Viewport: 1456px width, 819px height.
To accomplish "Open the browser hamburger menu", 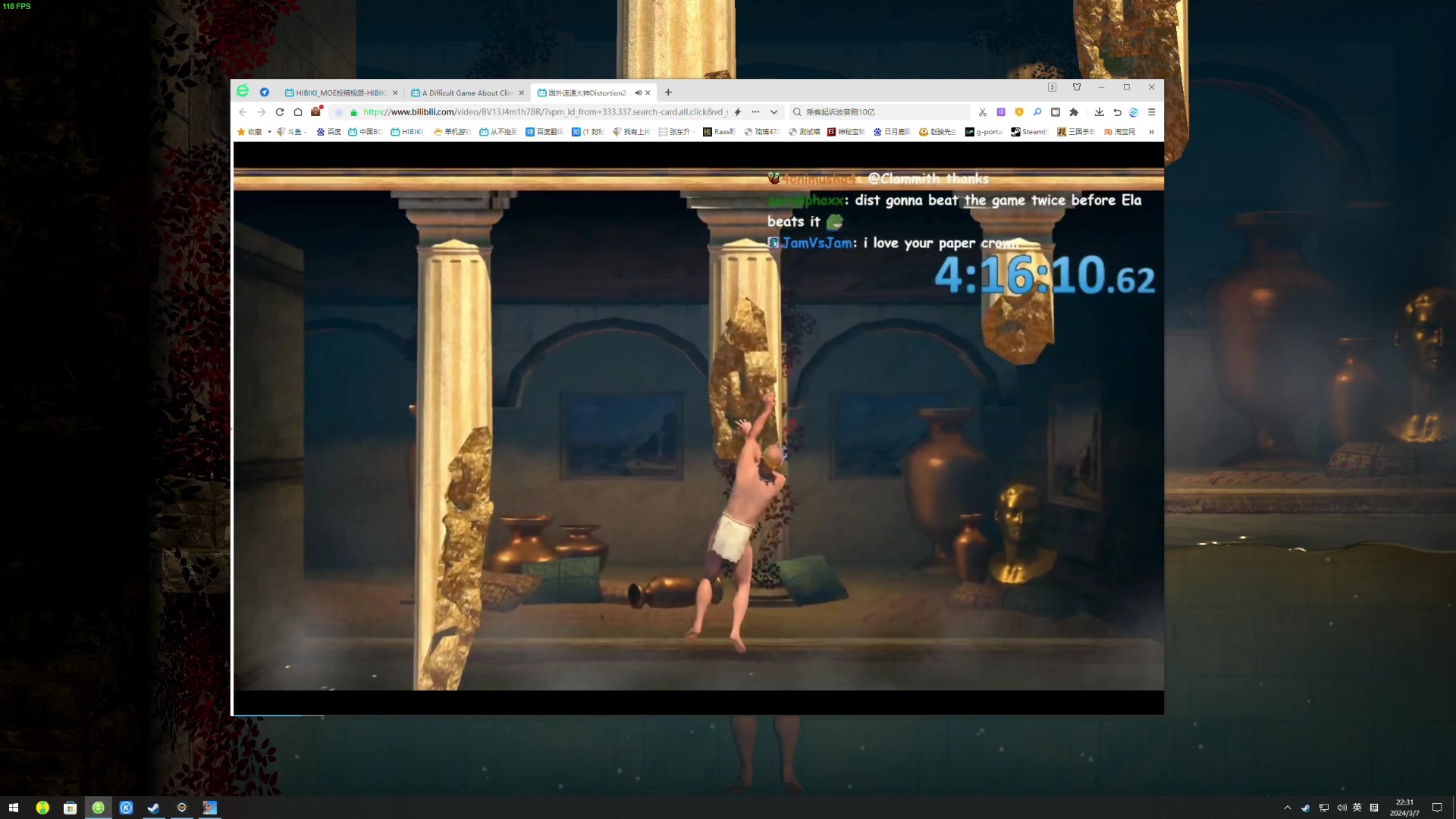I will [1151, 112].
